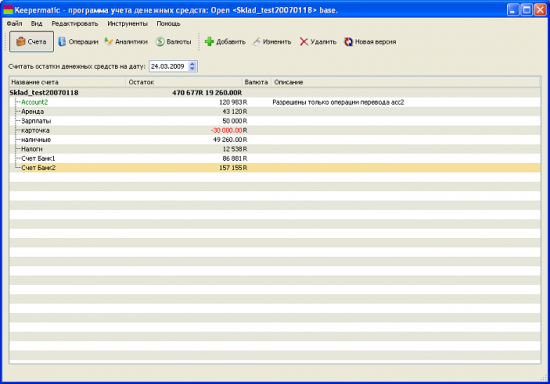Click the balance value 43 120R

(x=235, y=112)
